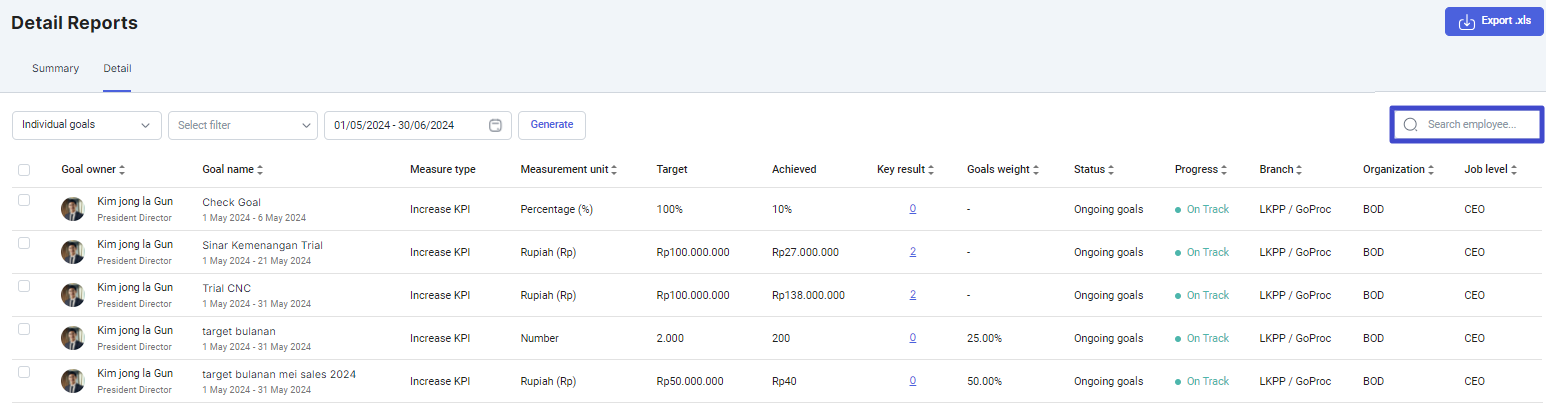Toggle the select-all header checkbox

(x=24, y=170)
